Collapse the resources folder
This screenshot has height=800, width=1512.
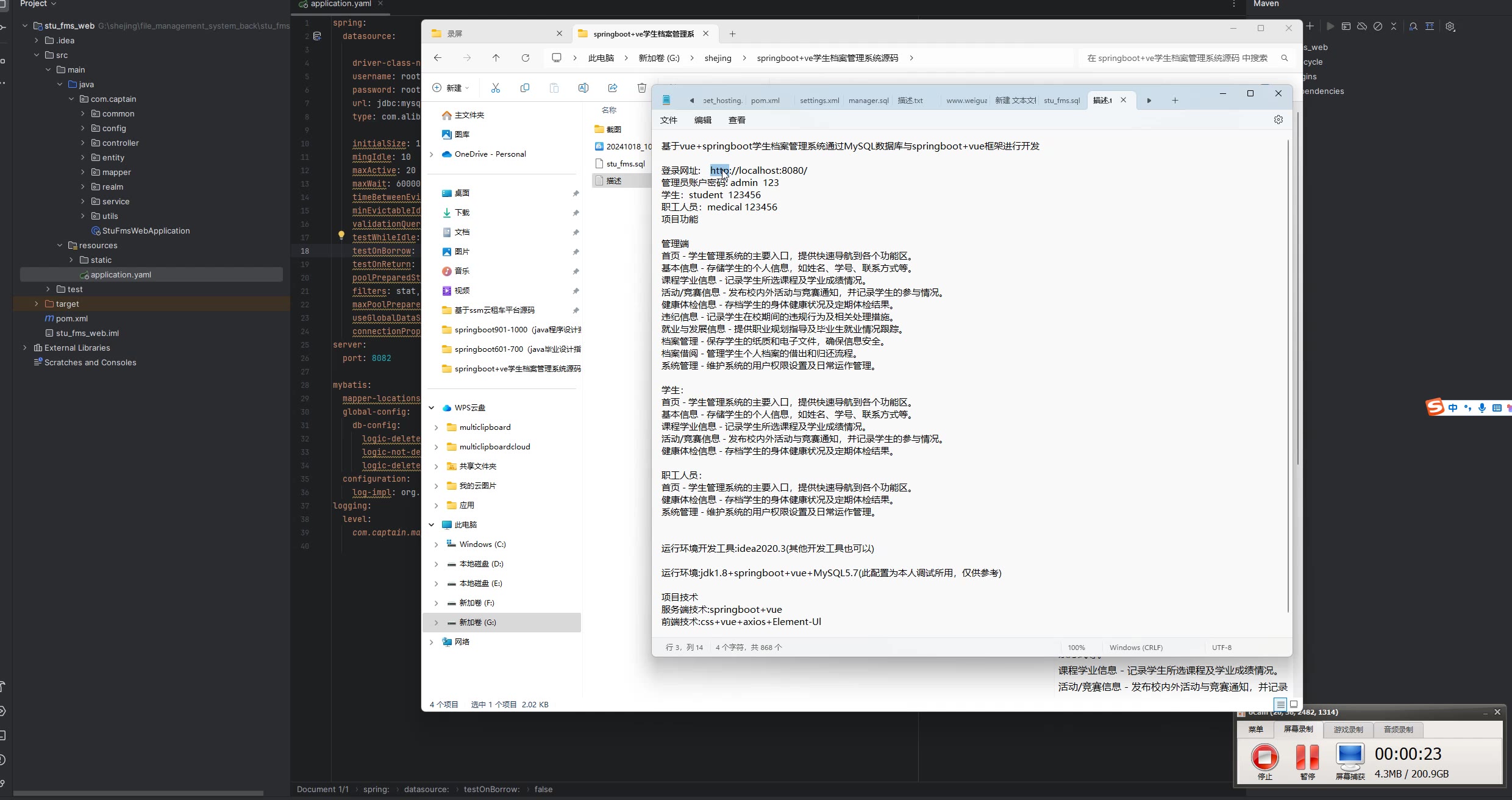pyautogui.click(x=60, y=245)
